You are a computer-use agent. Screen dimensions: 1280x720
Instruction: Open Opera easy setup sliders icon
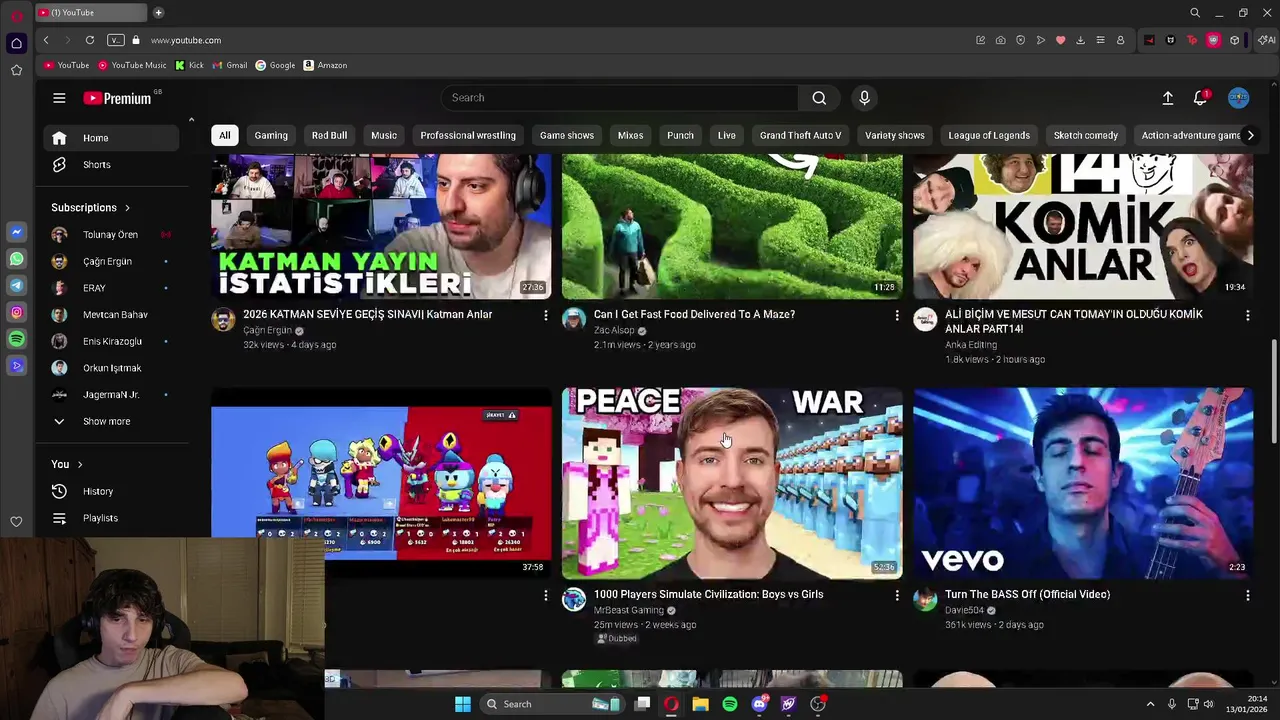tap(1100, 40)
